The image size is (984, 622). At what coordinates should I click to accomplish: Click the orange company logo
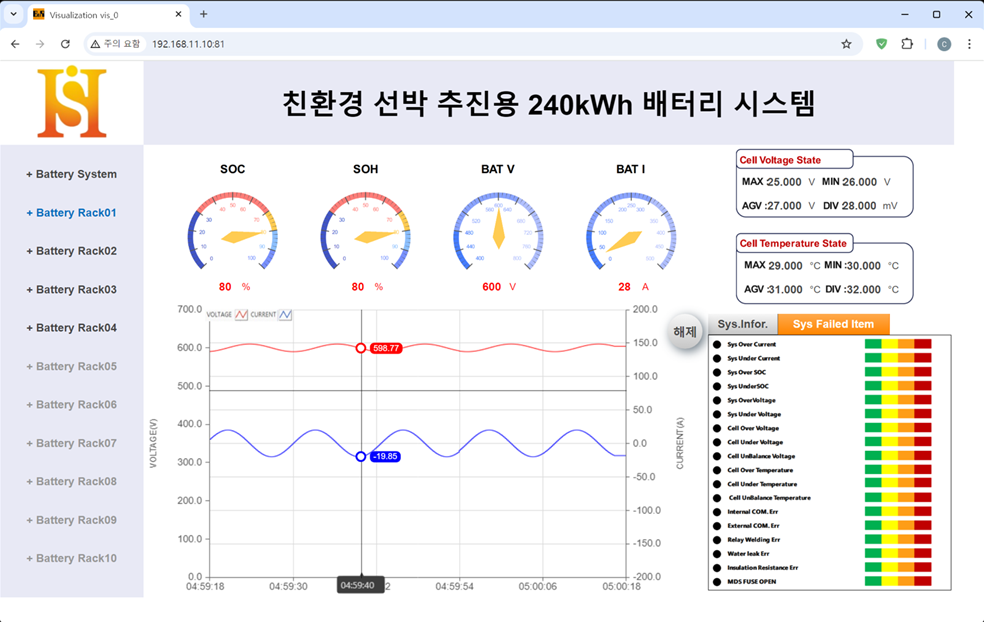click(72, 103)
